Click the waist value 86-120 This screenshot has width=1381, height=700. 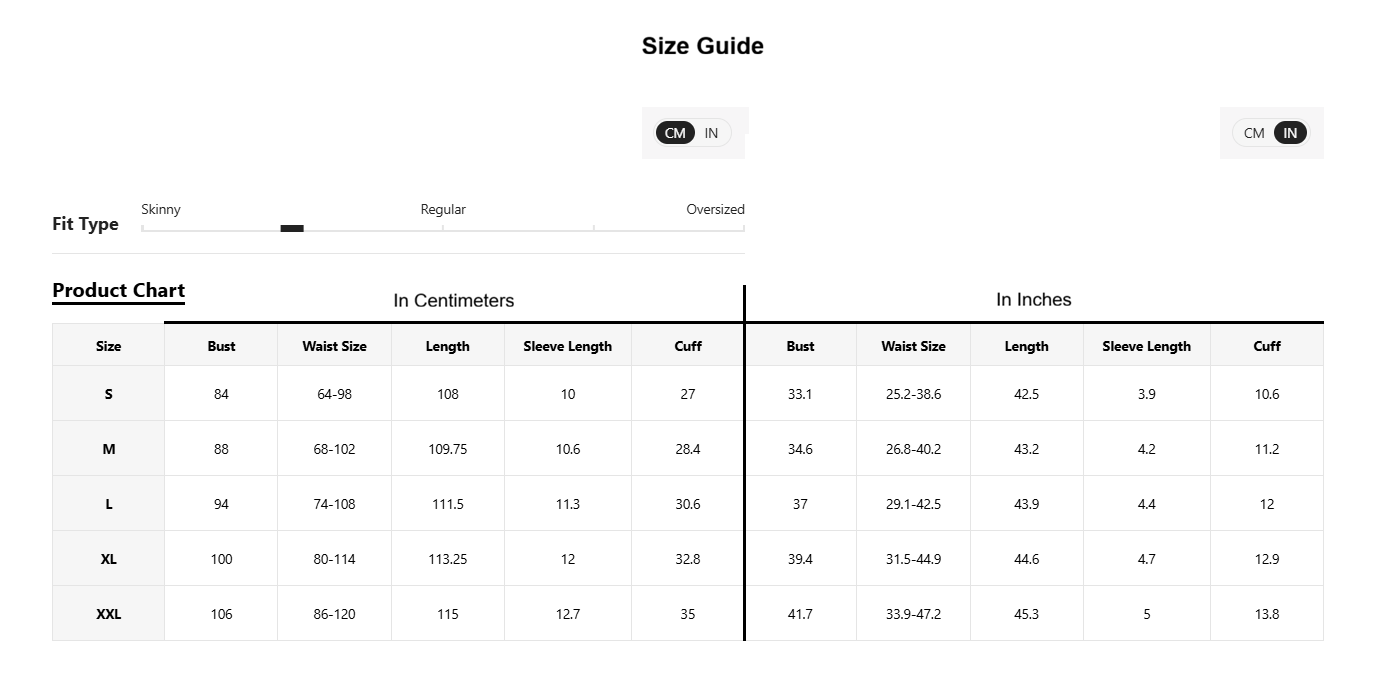334,614
